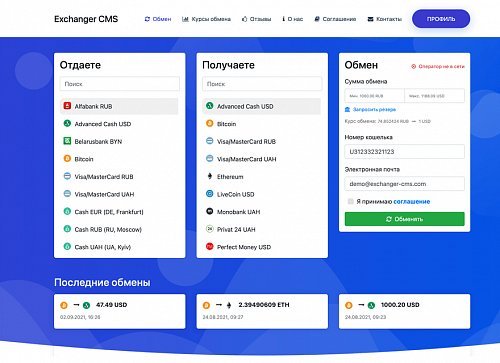The height and width of the screenshot is (363, 500).
Task: Click the ПРОФИЛЬ button
Action: pos(441,19)
